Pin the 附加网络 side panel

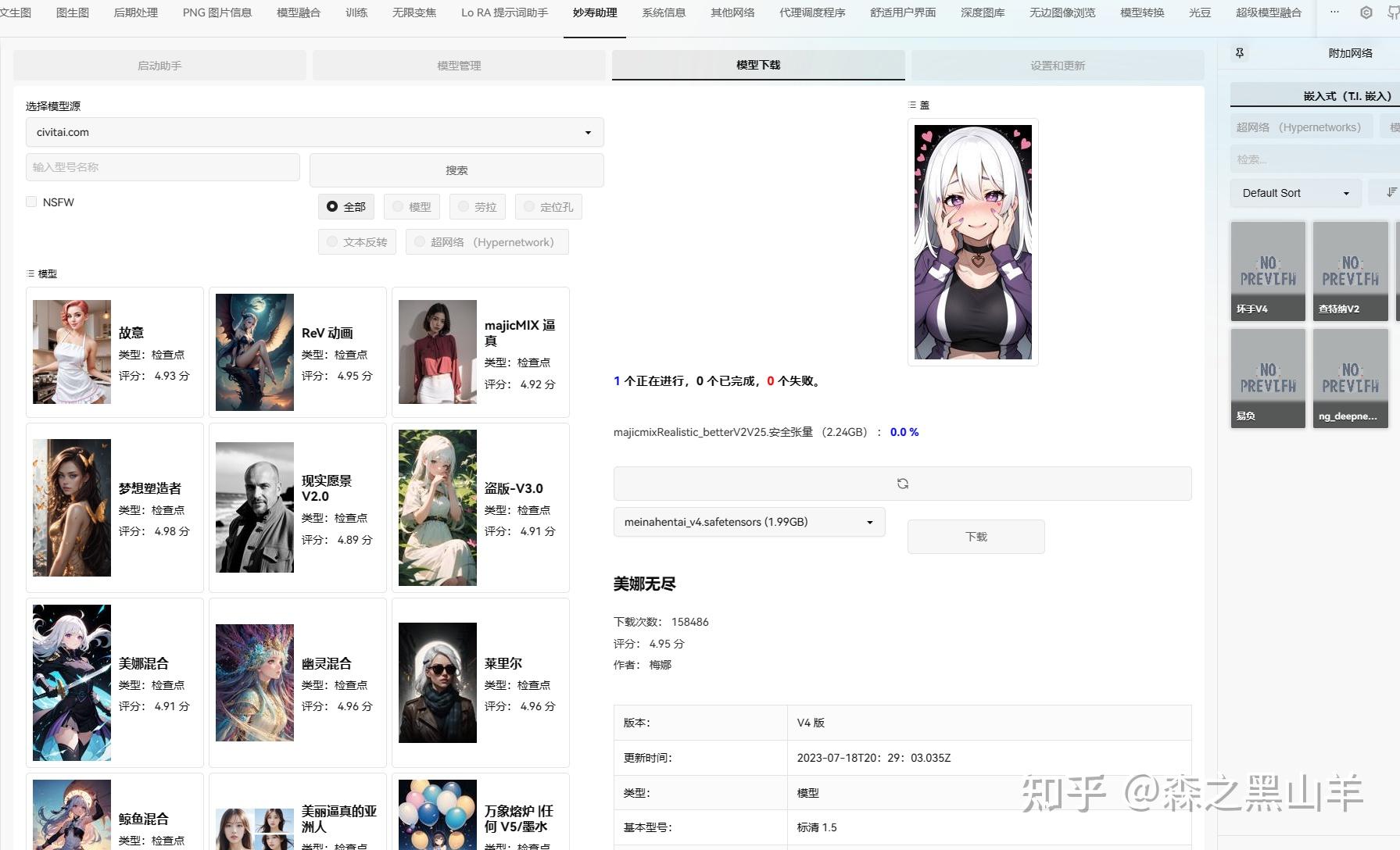[1240, 53]
